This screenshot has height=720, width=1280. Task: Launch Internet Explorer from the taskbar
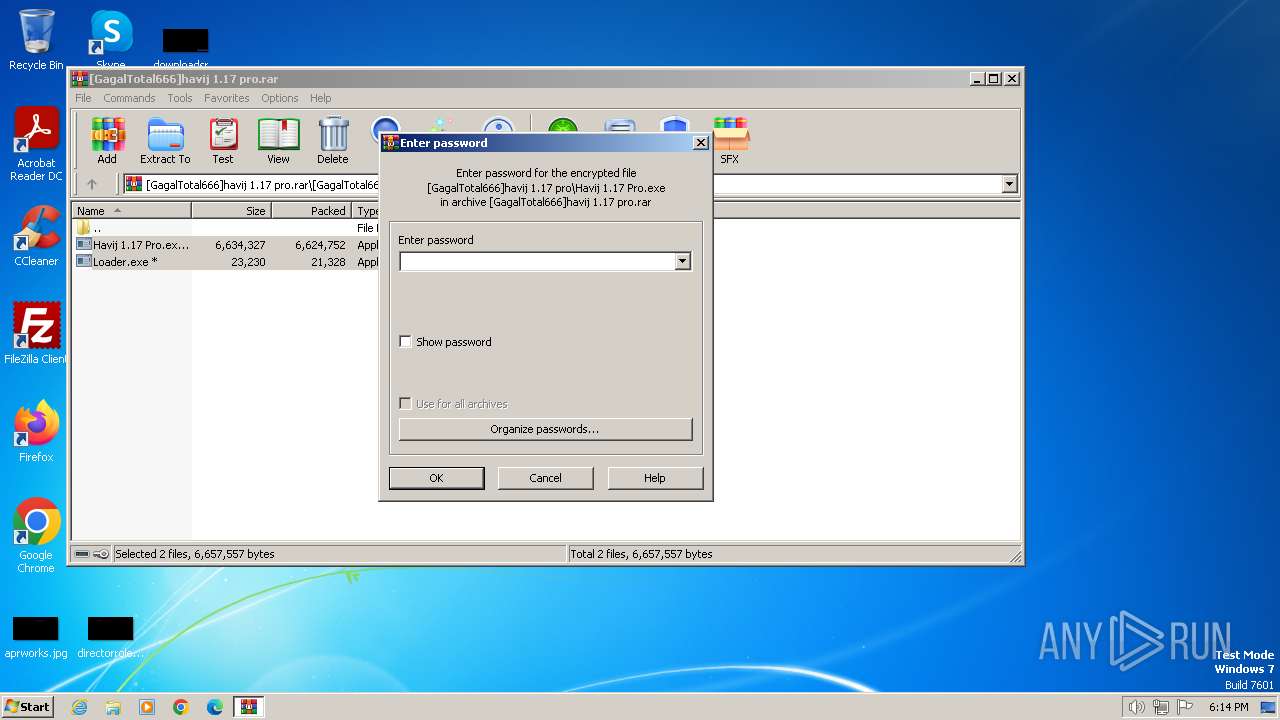(x=79, y=707)
